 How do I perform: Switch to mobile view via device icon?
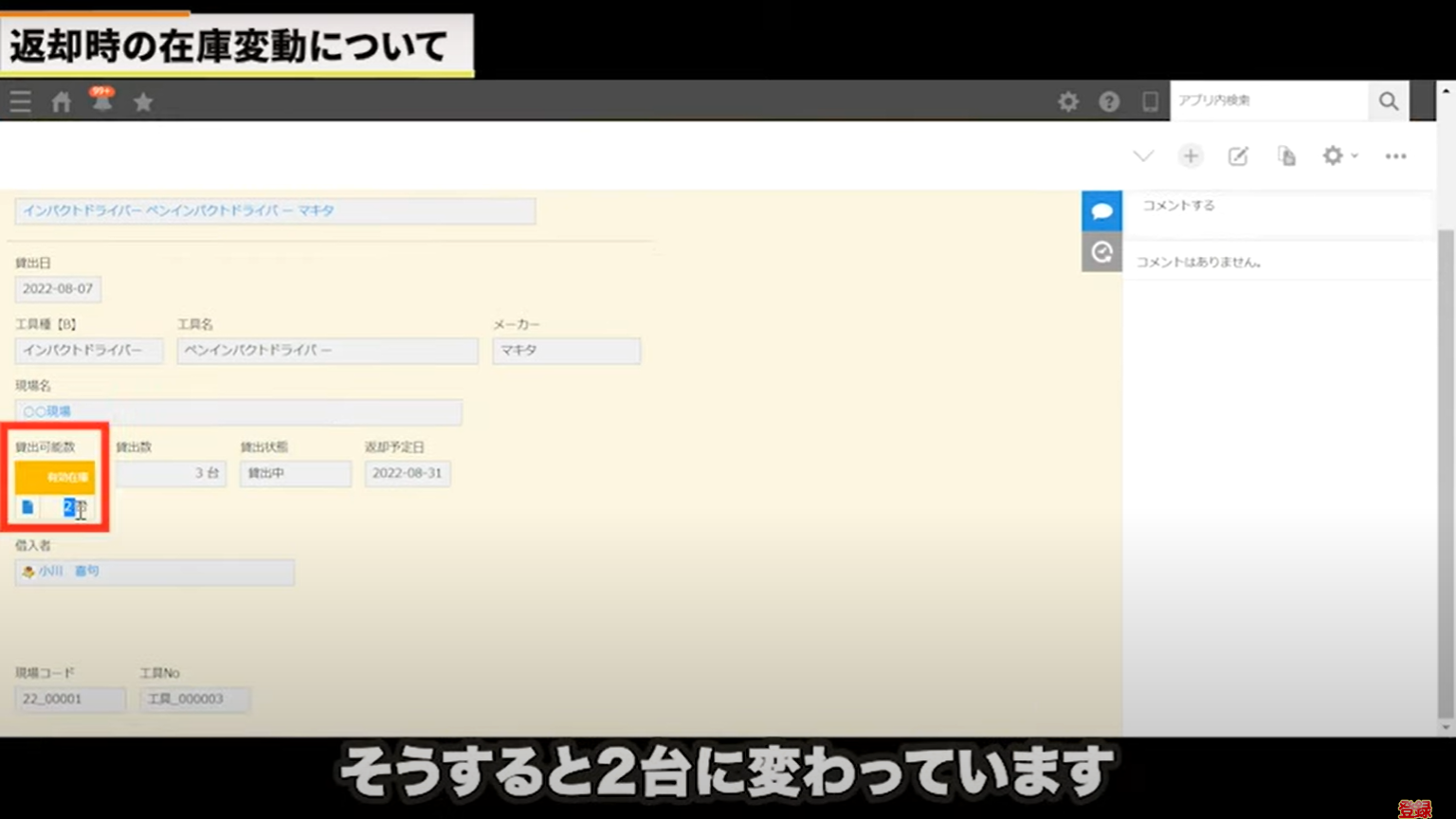point(1150,100)
